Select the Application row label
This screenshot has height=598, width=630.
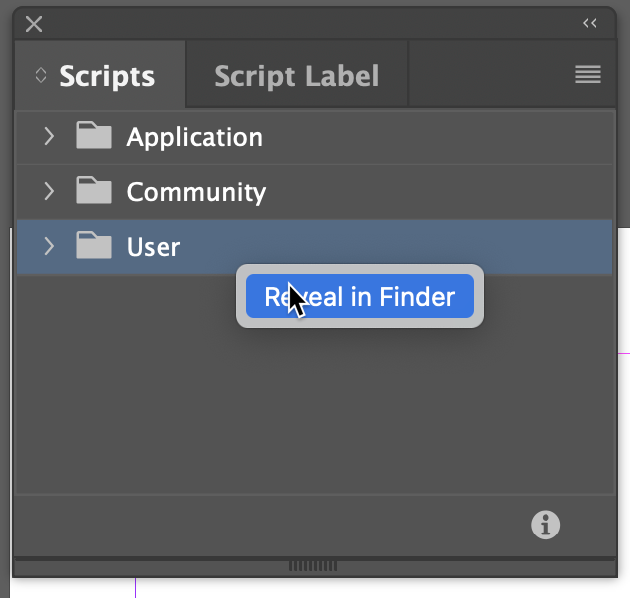(x=194, y=137)
